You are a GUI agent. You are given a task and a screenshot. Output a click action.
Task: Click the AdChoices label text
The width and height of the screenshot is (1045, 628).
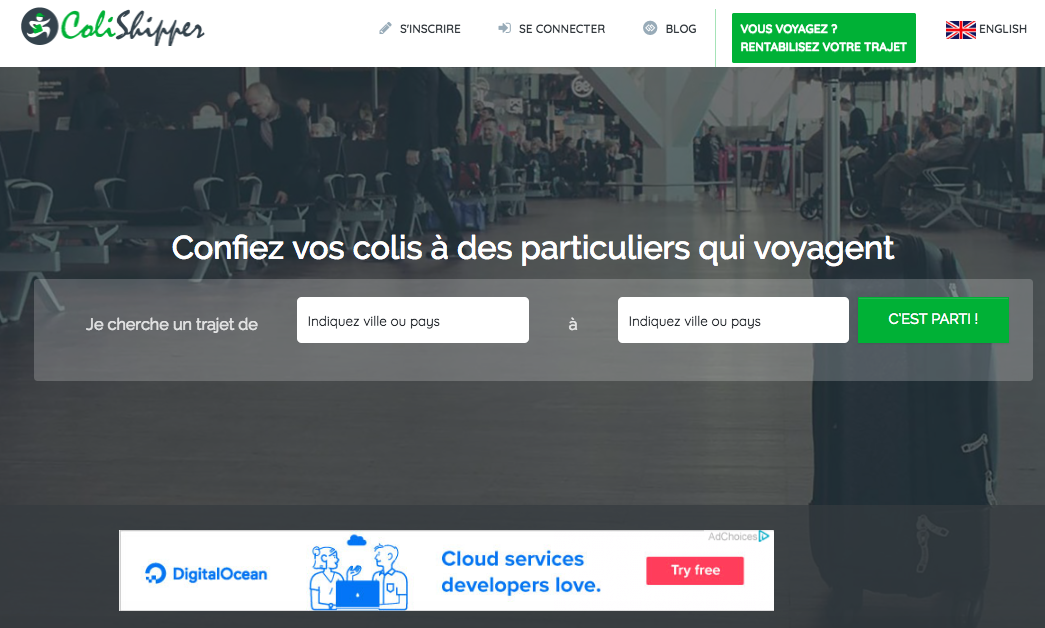point(731,537)
